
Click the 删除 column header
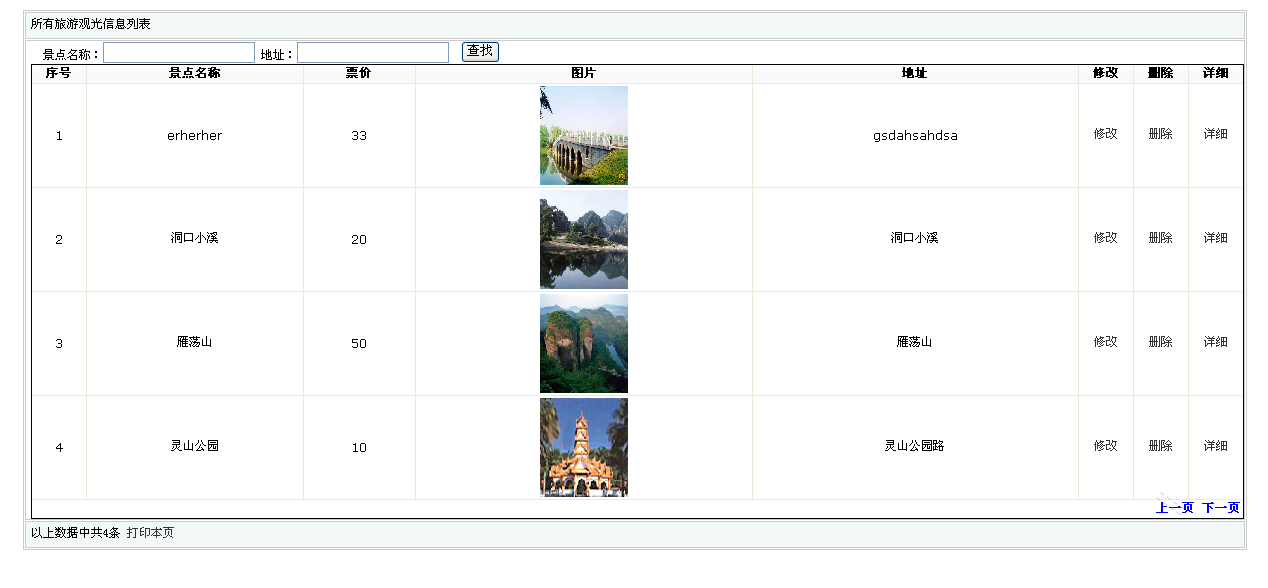coord(1161,74)
